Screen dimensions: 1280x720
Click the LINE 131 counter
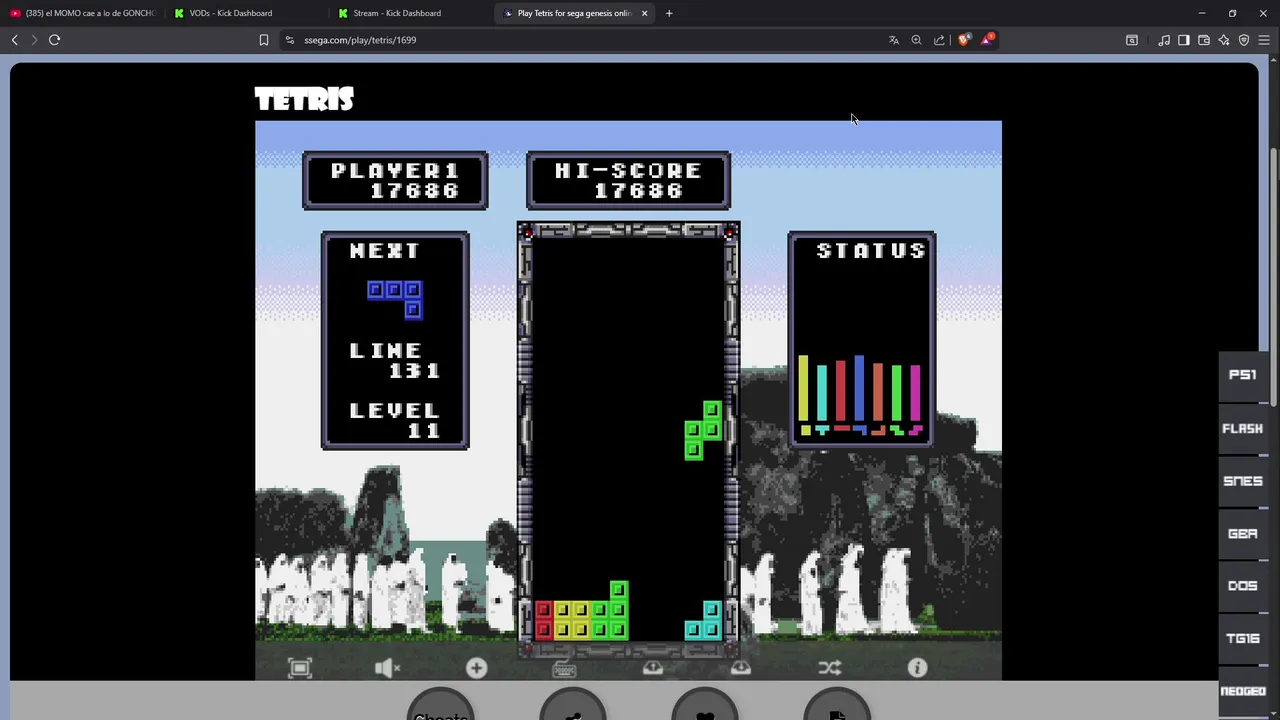point(395,360)
